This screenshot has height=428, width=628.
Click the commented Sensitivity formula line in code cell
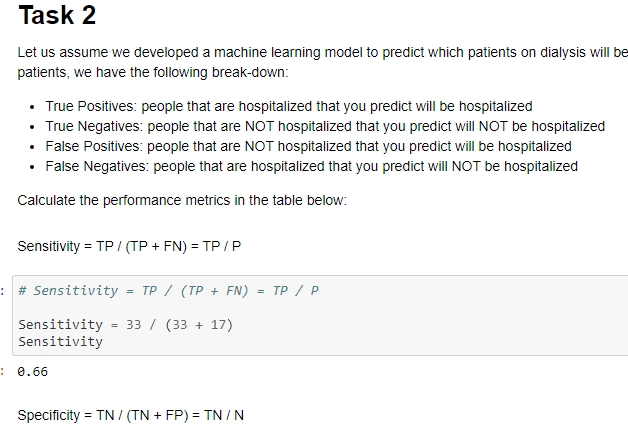point(169,291)
